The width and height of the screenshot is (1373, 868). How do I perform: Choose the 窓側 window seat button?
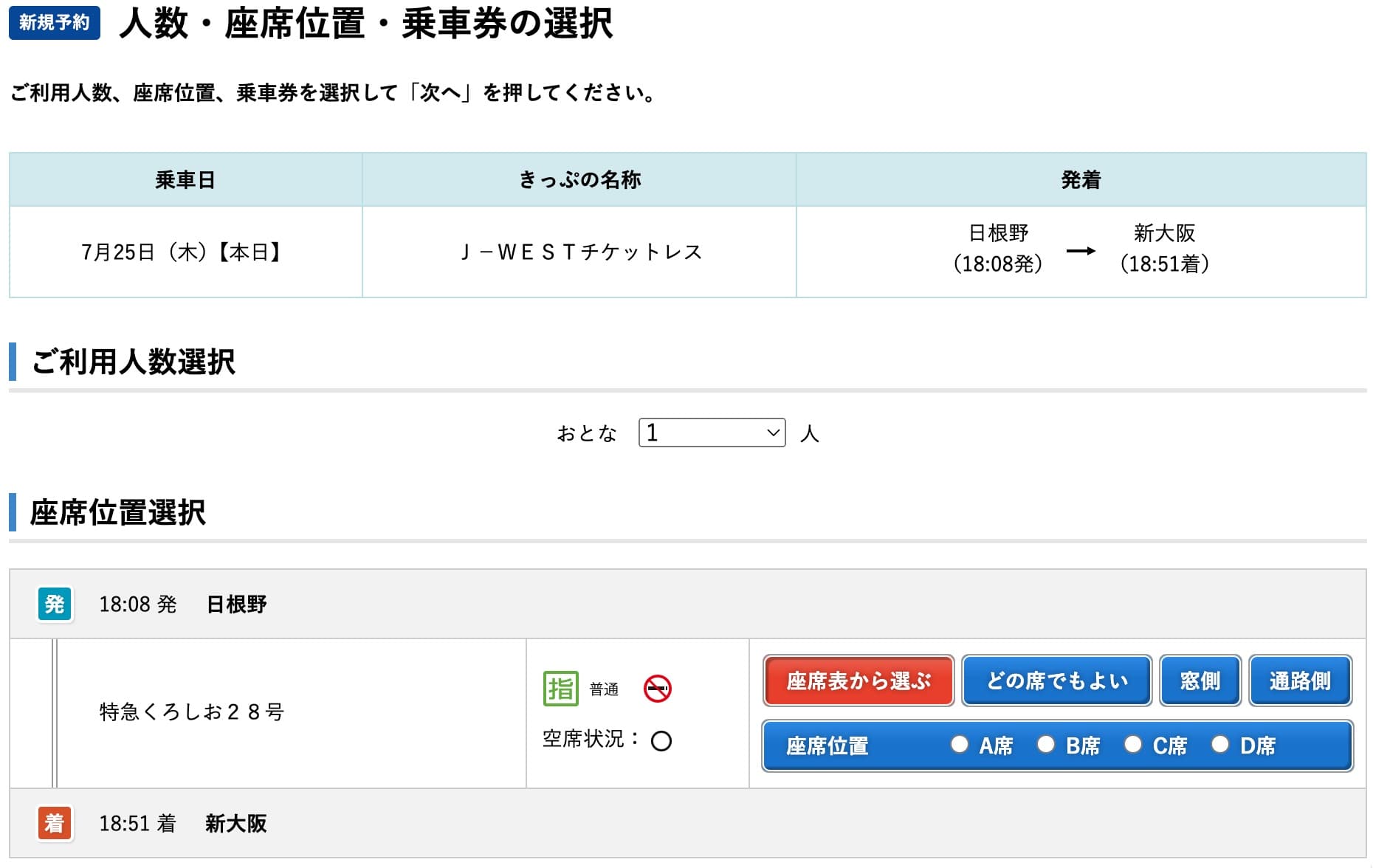[x=1200, y=681]
